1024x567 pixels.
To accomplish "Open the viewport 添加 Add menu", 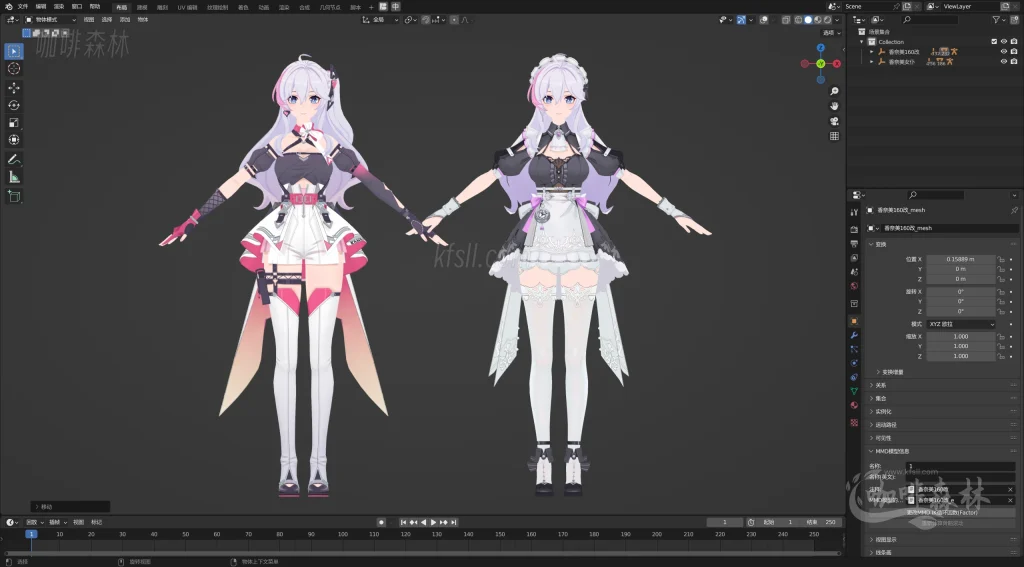I will click(x=125, y=20).
